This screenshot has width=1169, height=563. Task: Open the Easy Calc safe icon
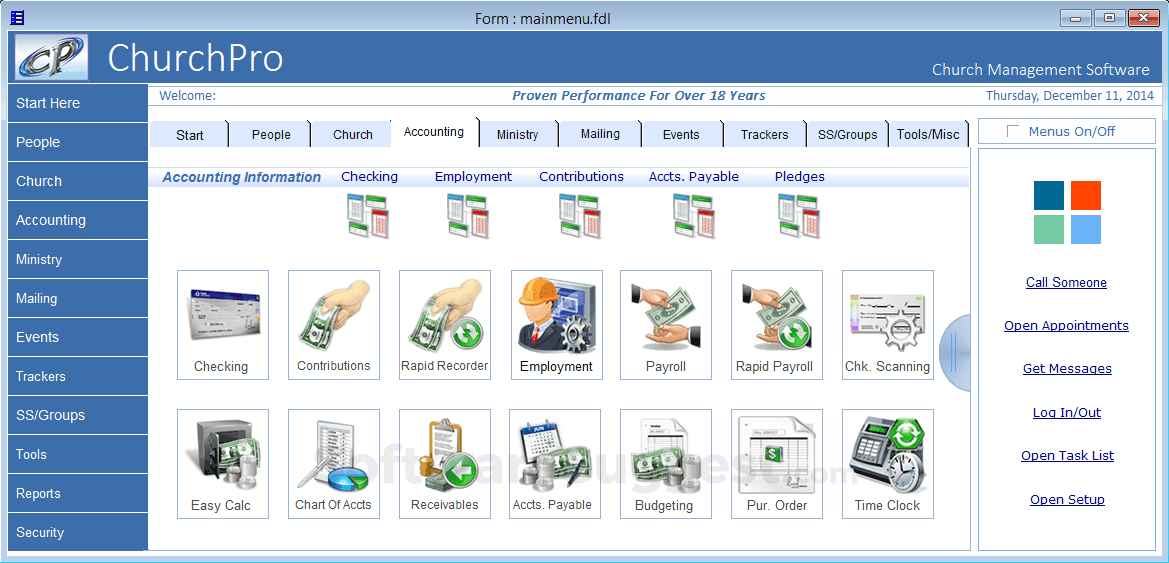pyautogui.click(x=222, y=464)
